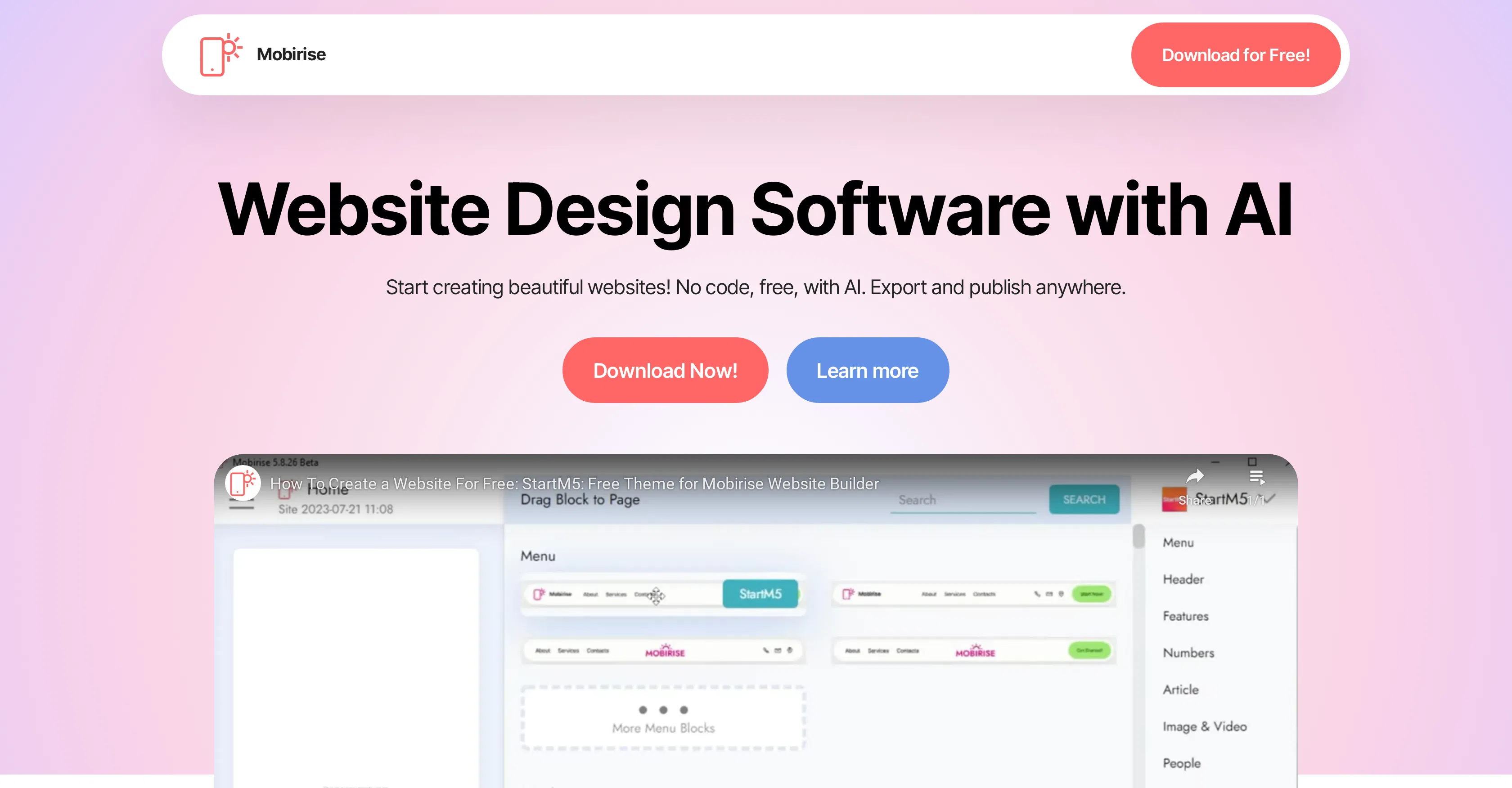This screenshot has height=788, width=1512.
Task: Click the teal StartM5 label on menu block
Action: pos(760,594)
